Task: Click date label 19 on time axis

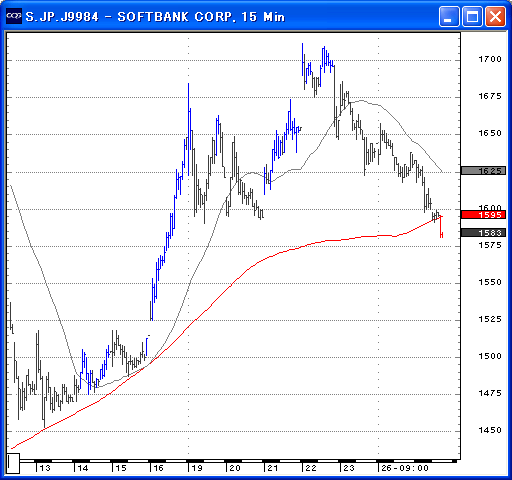Action: point(197,468)
